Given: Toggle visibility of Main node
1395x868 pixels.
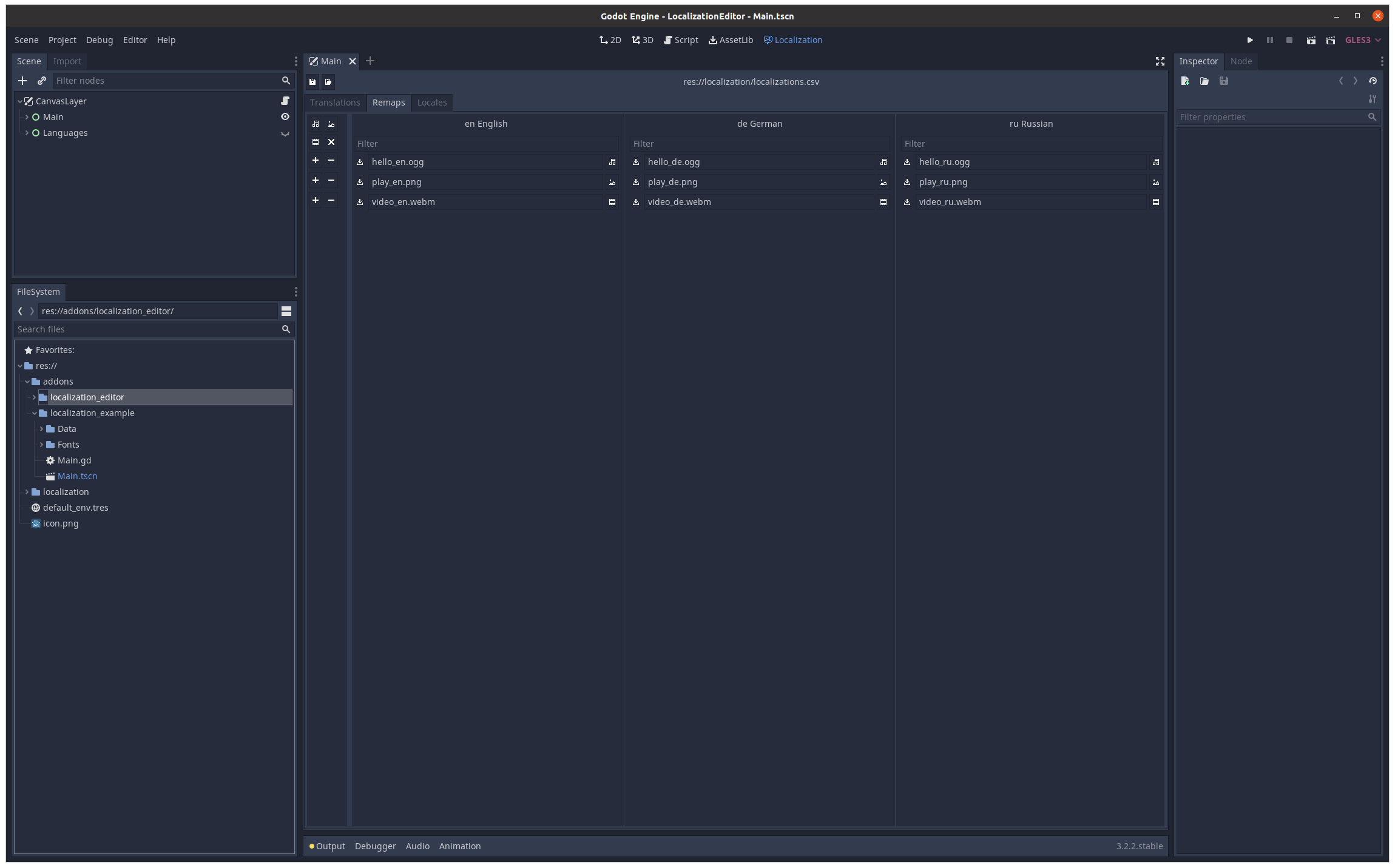Looking at the screenshot, I should (x=285, y=116).
